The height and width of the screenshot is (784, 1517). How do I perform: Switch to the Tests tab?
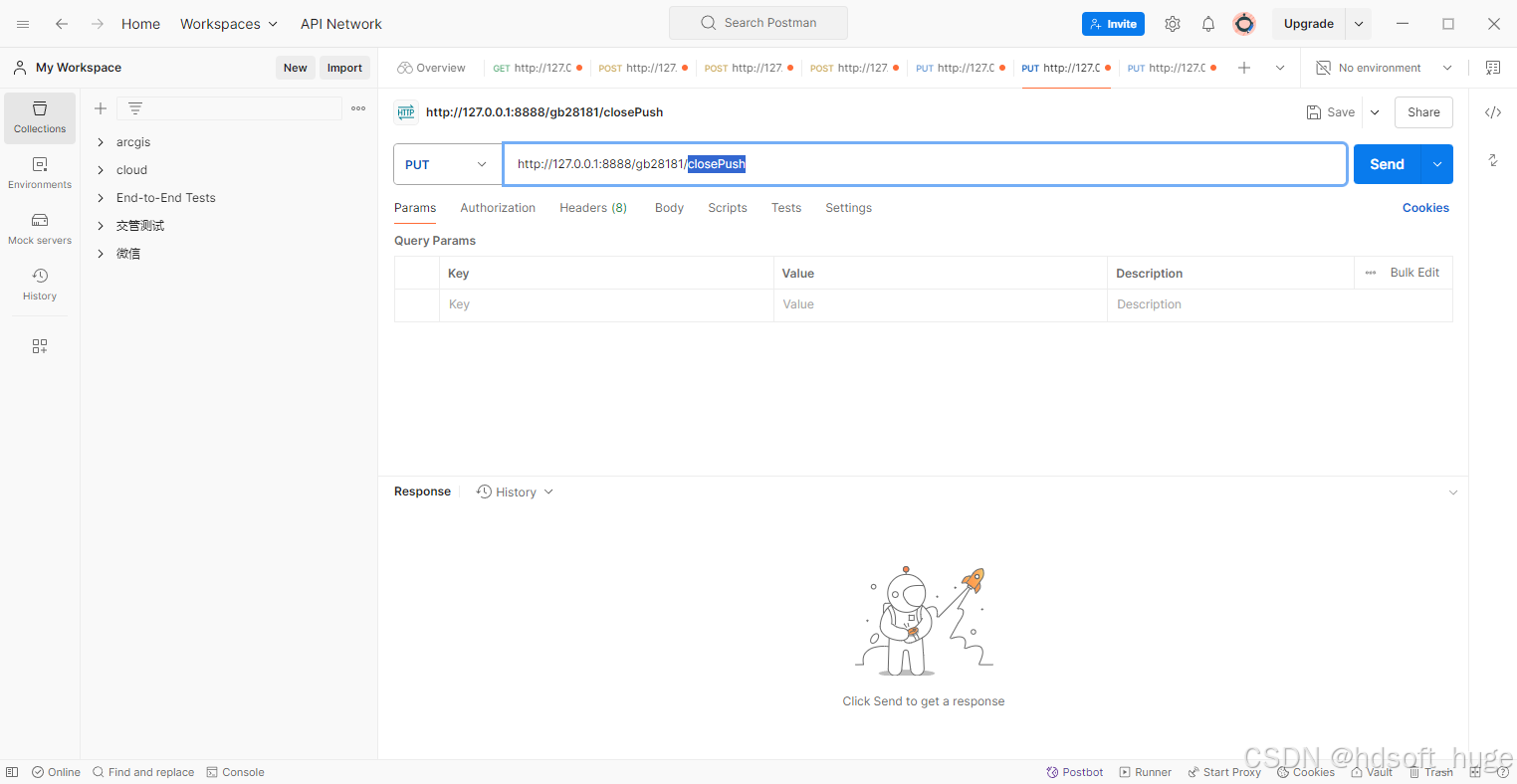786,208
